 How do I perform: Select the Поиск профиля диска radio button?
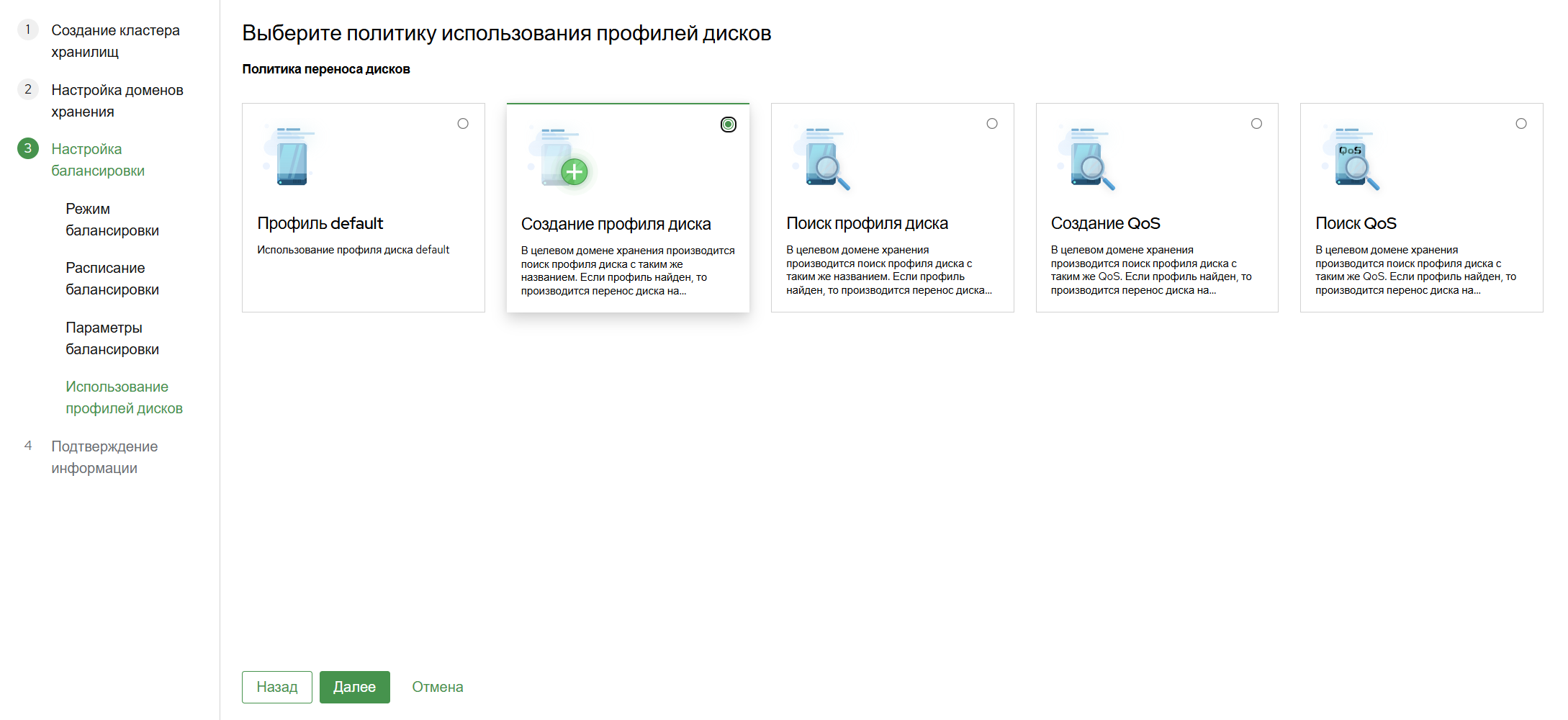point(992,124)
